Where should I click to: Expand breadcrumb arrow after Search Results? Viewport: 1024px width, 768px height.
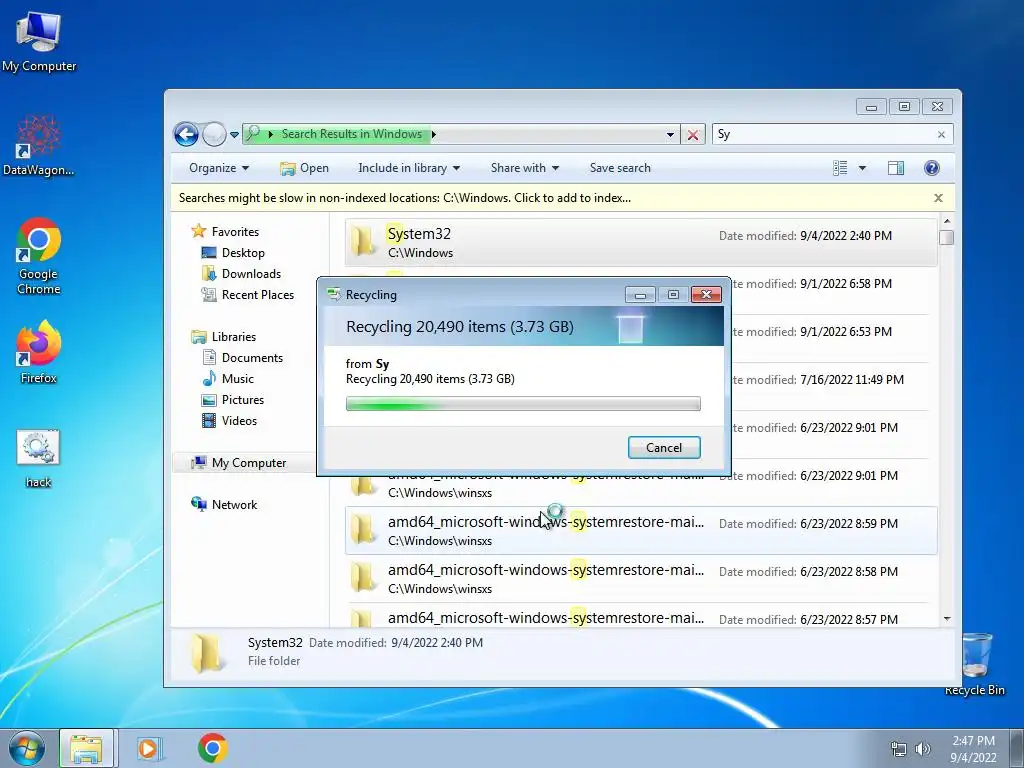[x=434, y=135]
